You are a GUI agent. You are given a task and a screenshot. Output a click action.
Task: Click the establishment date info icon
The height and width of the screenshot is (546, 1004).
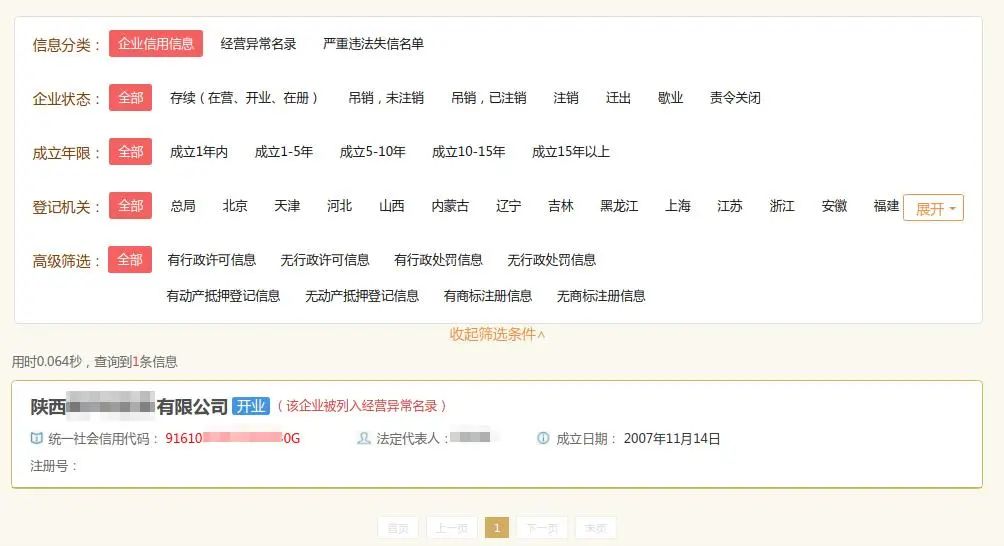pyautogui.click(x=543, y=438)
